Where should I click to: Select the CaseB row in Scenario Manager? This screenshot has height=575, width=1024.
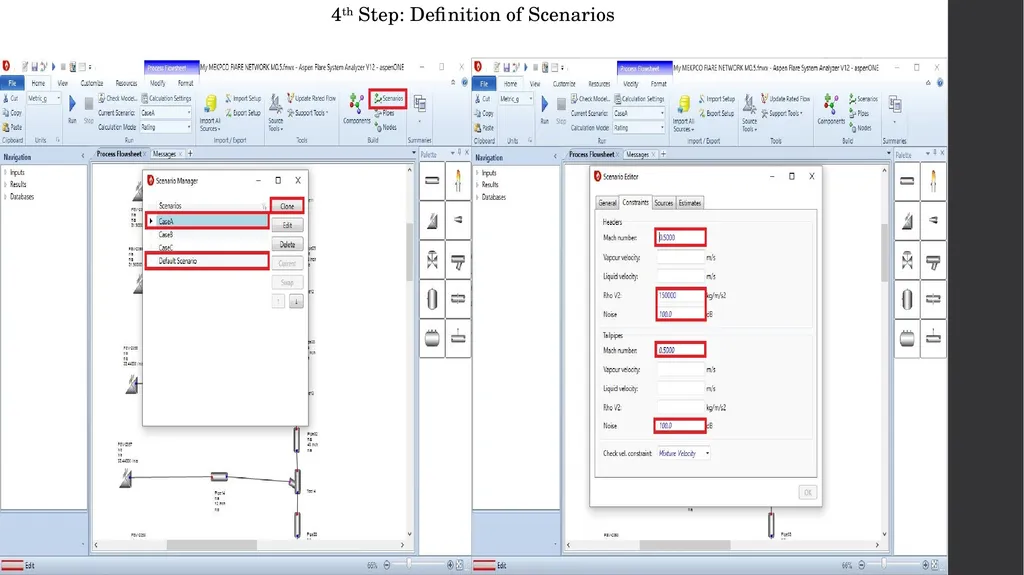(x=207, y=235)
